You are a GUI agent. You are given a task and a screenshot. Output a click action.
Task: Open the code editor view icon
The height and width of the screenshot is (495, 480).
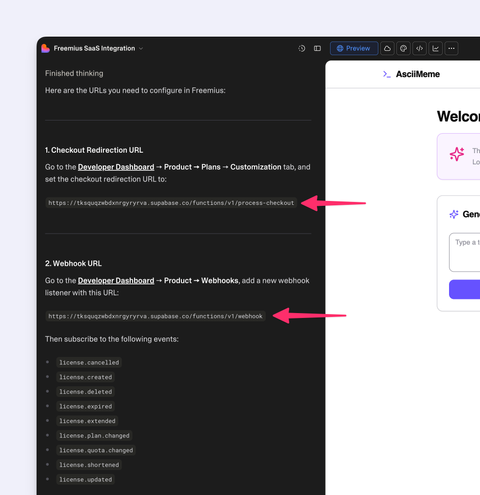(419, 48)
